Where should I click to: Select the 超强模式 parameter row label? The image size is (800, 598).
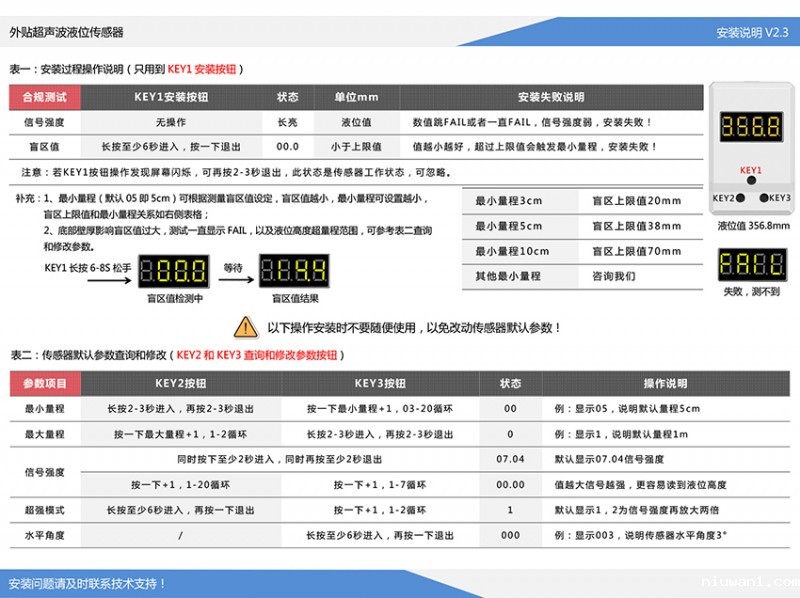[44, 510]
